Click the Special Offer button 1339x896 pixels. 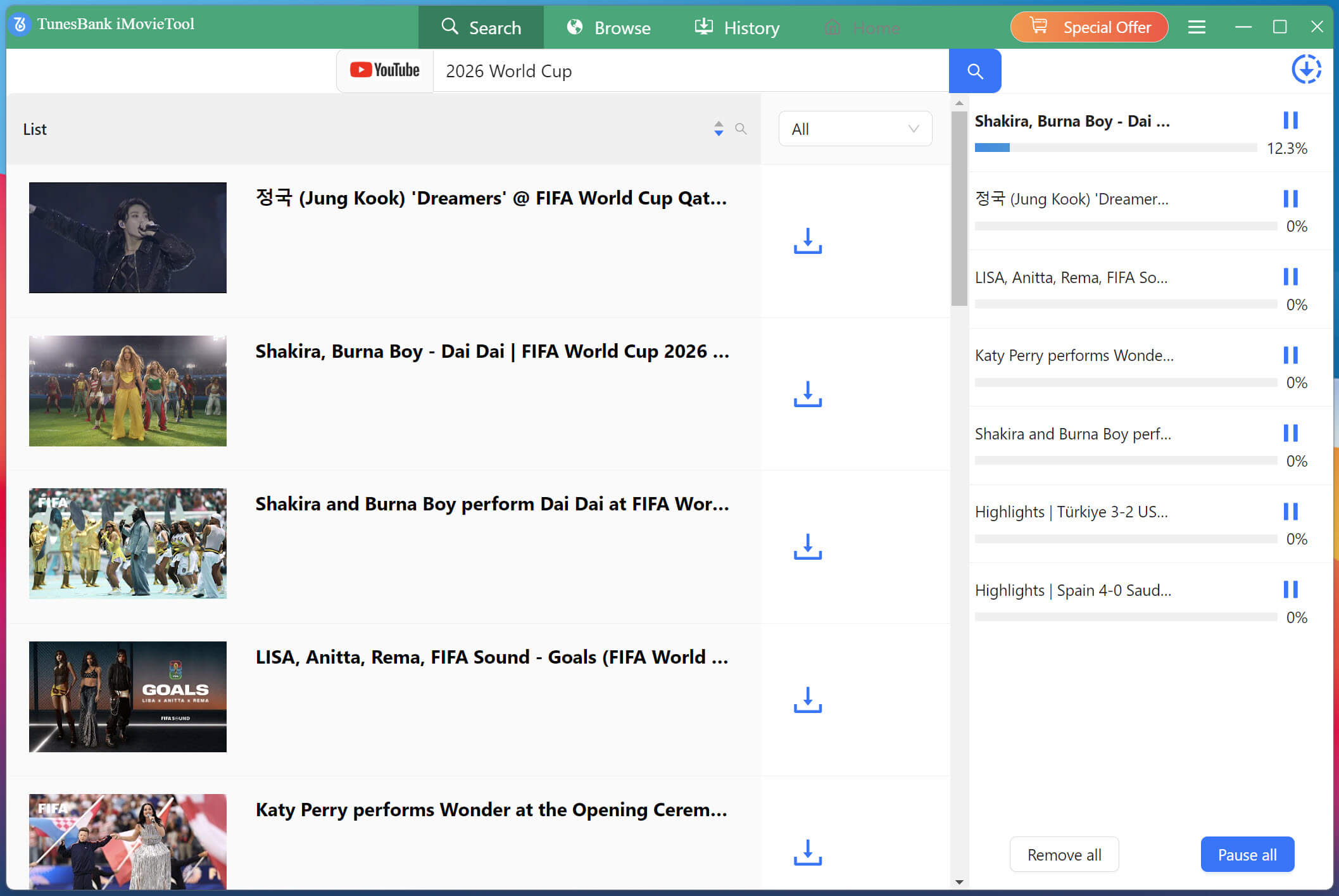[1089, 27]
